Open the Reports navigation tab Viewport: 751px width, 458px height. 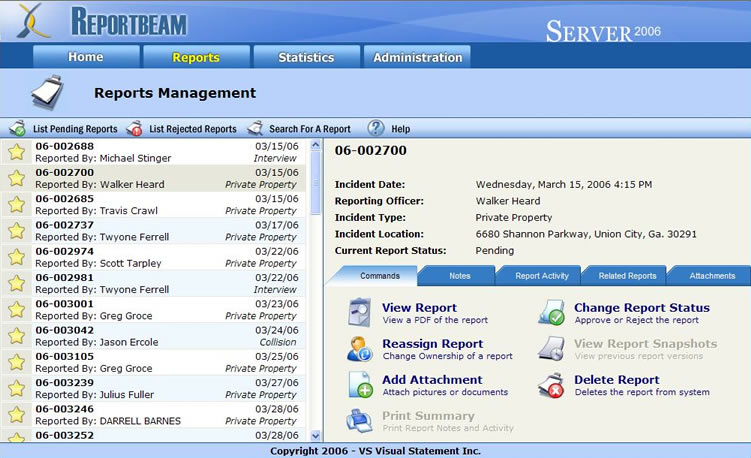tap(196, 57)
